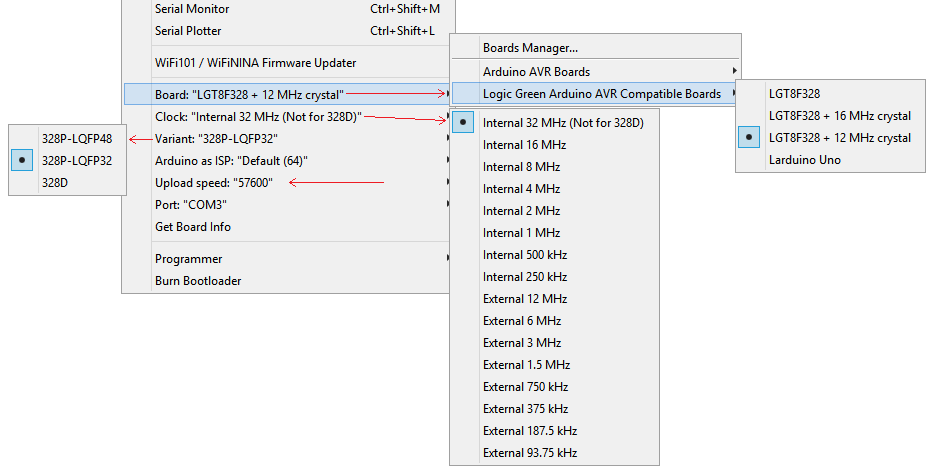
Task: Select the 328P-LQFP32 variant
Action: [x=68, y=161]
